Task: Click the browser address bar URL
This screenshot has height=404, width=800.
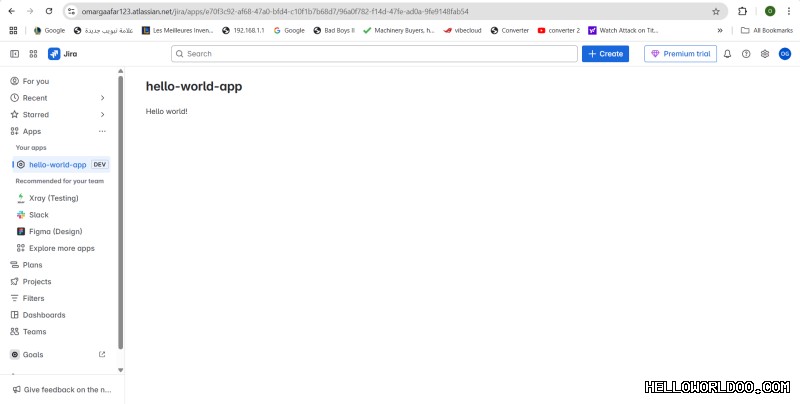Action: point(275,11)
